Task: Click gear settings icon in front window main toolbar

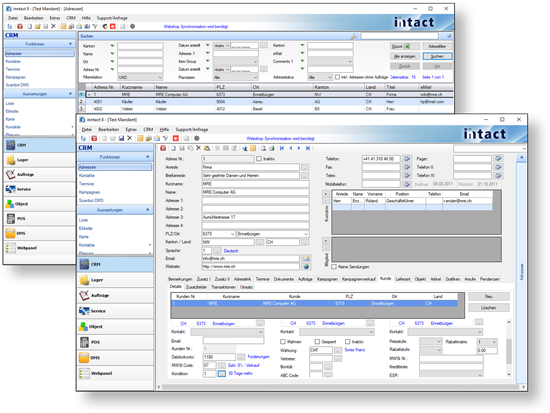Action: tap(197, 138)
